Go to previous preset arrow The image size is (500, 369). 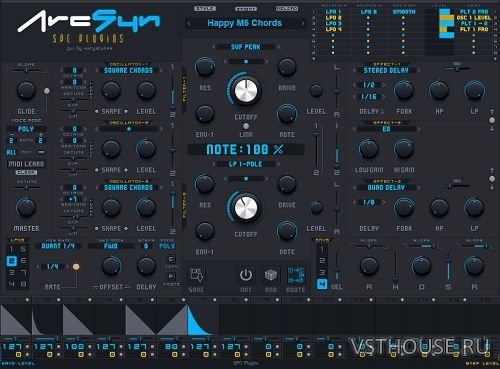[189, 23]
